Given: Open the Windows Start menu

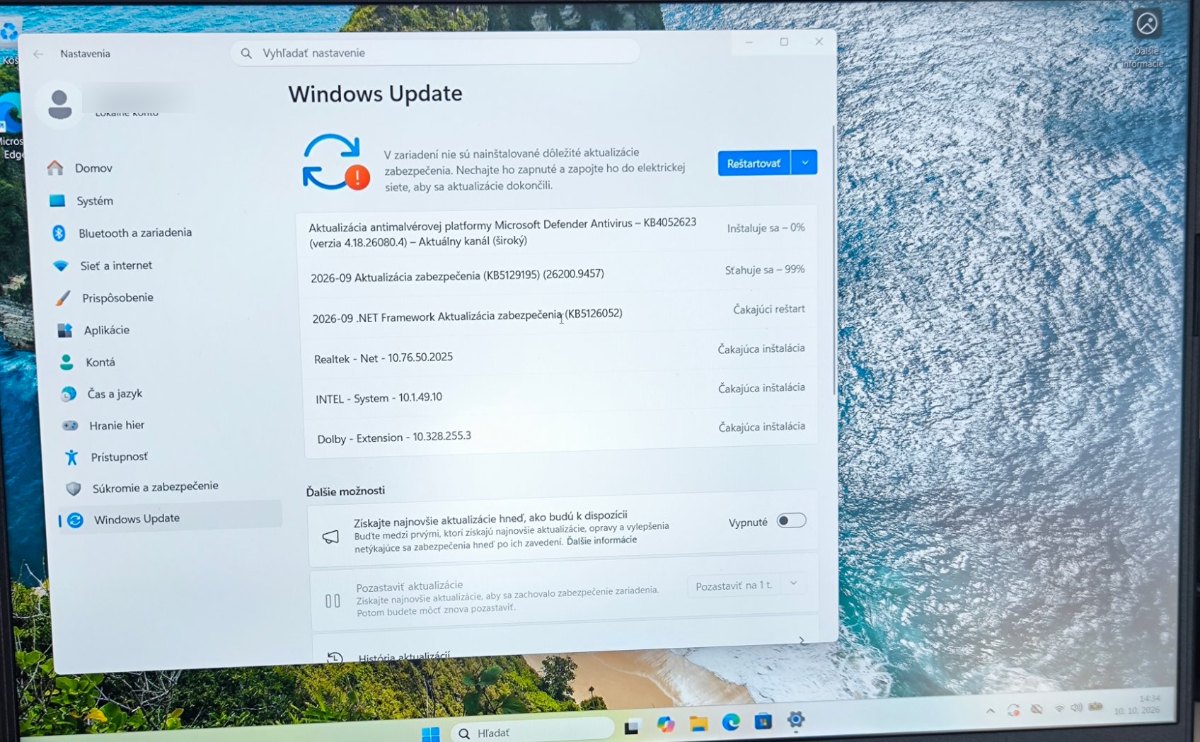Looking at the screenshot, I should (x=430, y=733).
